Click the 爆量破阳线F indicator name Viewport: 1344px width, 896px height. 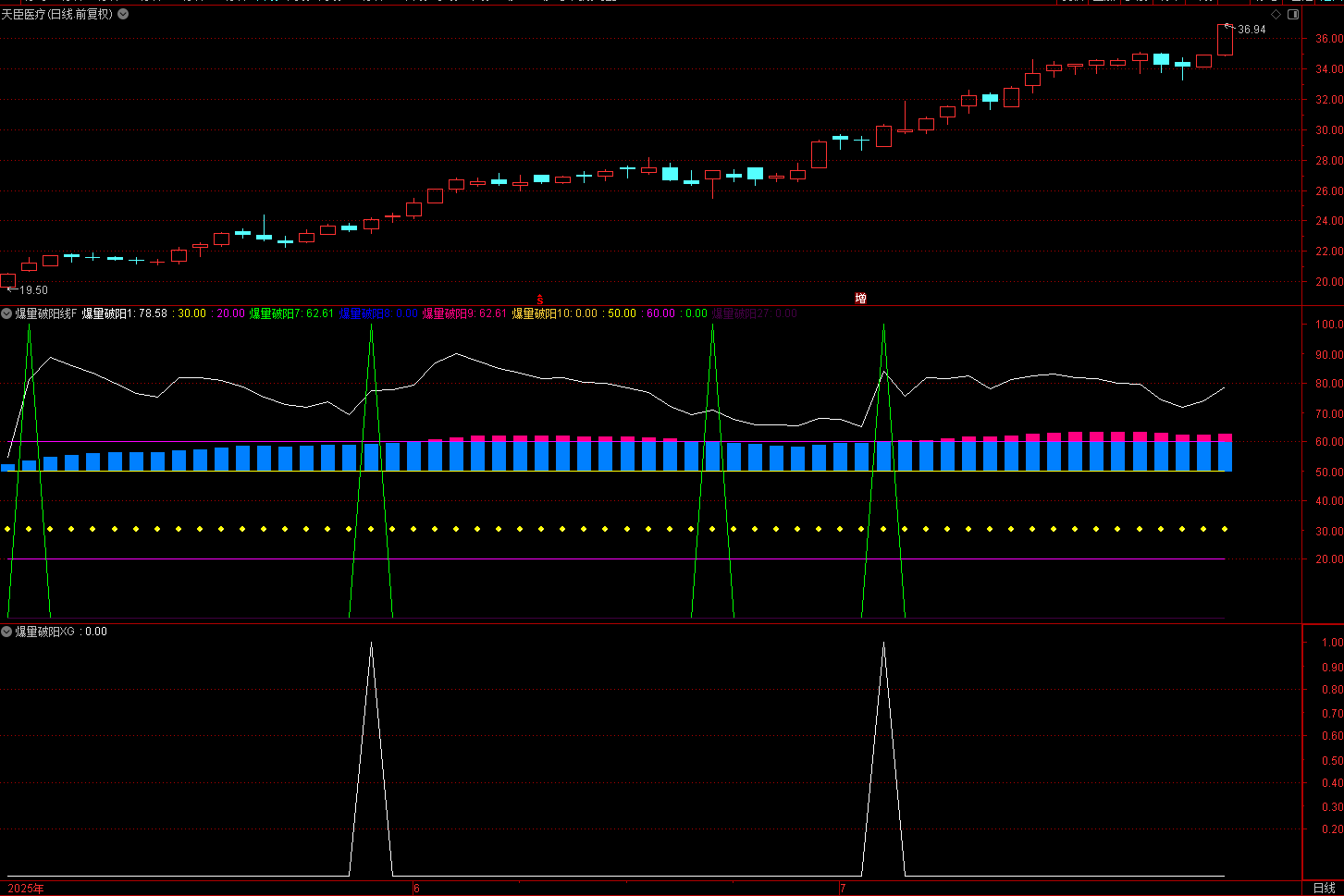click(46, 313)
